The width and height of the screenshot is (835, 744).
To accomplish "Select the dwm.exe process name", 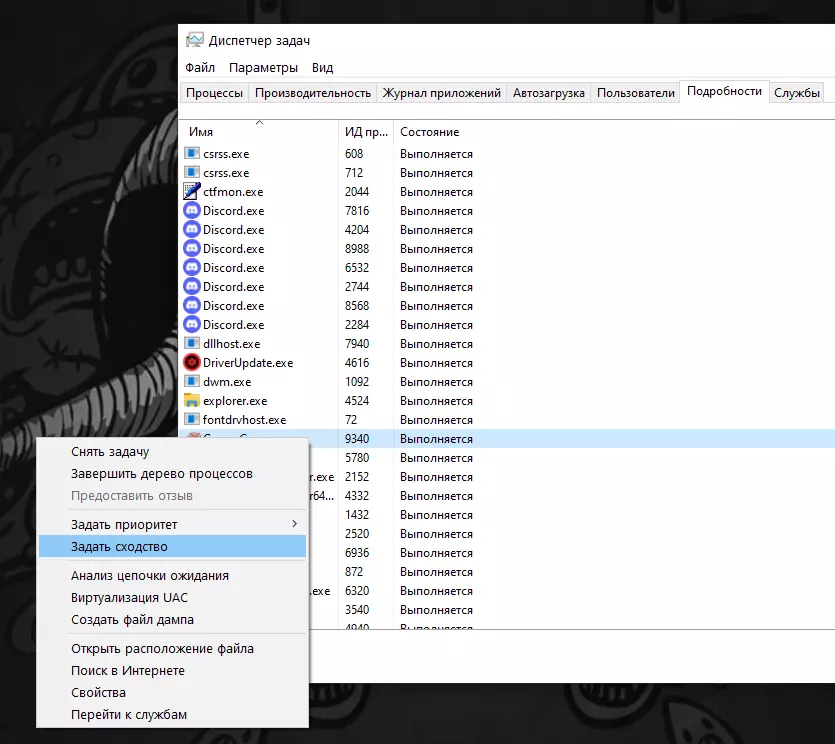I will click(227, 382).
